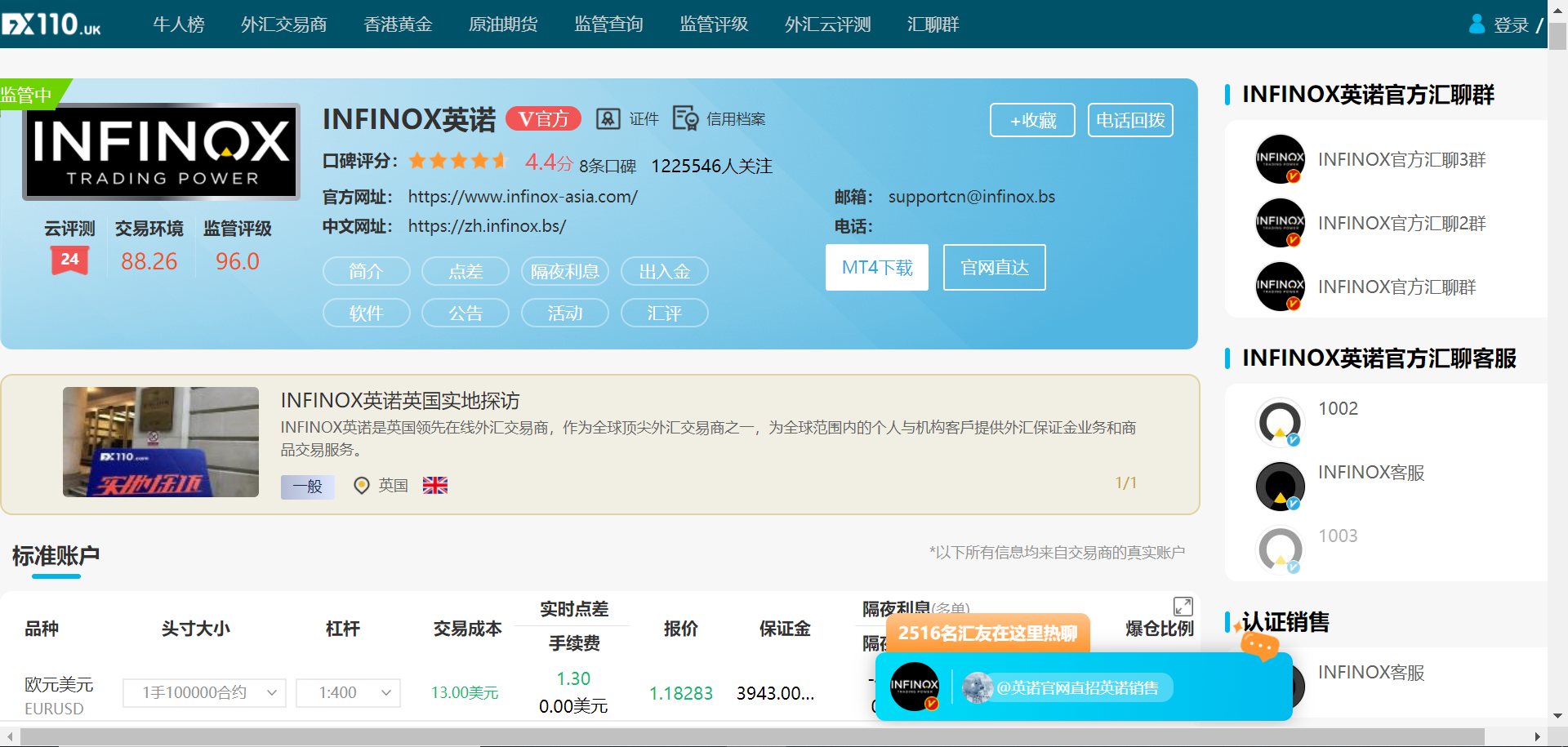
Task: Open INFINOX官方汇聊2群 group avatar
Action: (x=1280, y=223)
